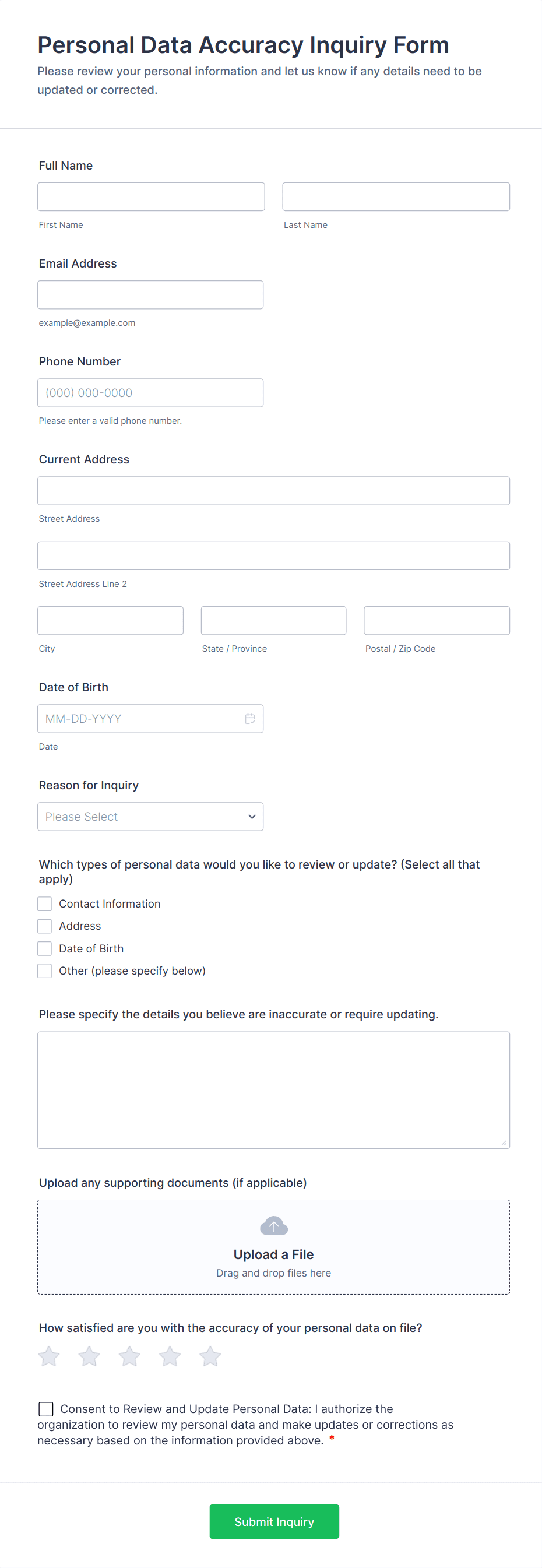Enable the Address data type checkbox
This screenshot has height=1568, width=542.
[x=44, y=926]
